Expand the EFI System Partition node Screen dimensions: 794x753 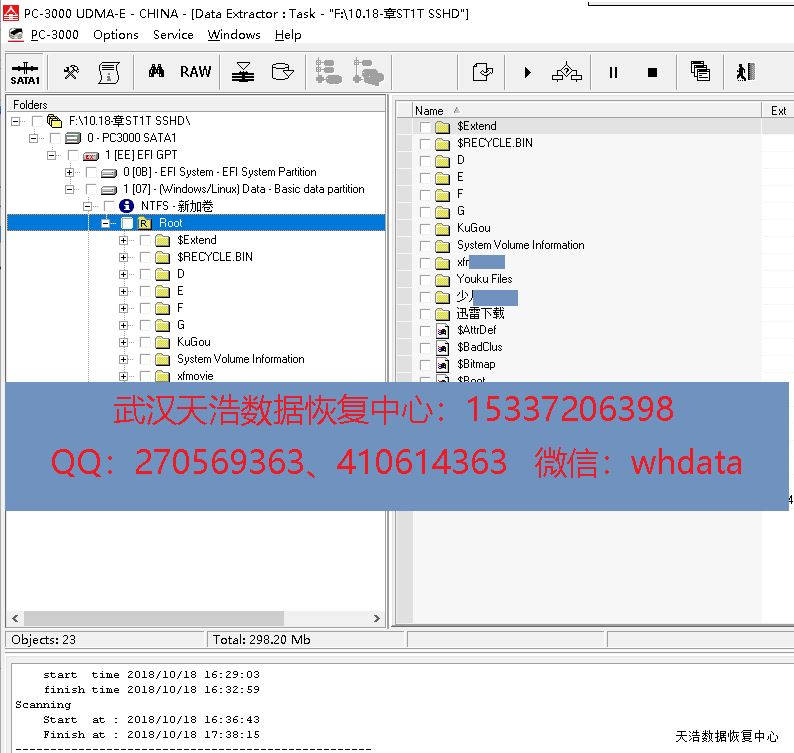pyautogui.click(x=70, y=172)
